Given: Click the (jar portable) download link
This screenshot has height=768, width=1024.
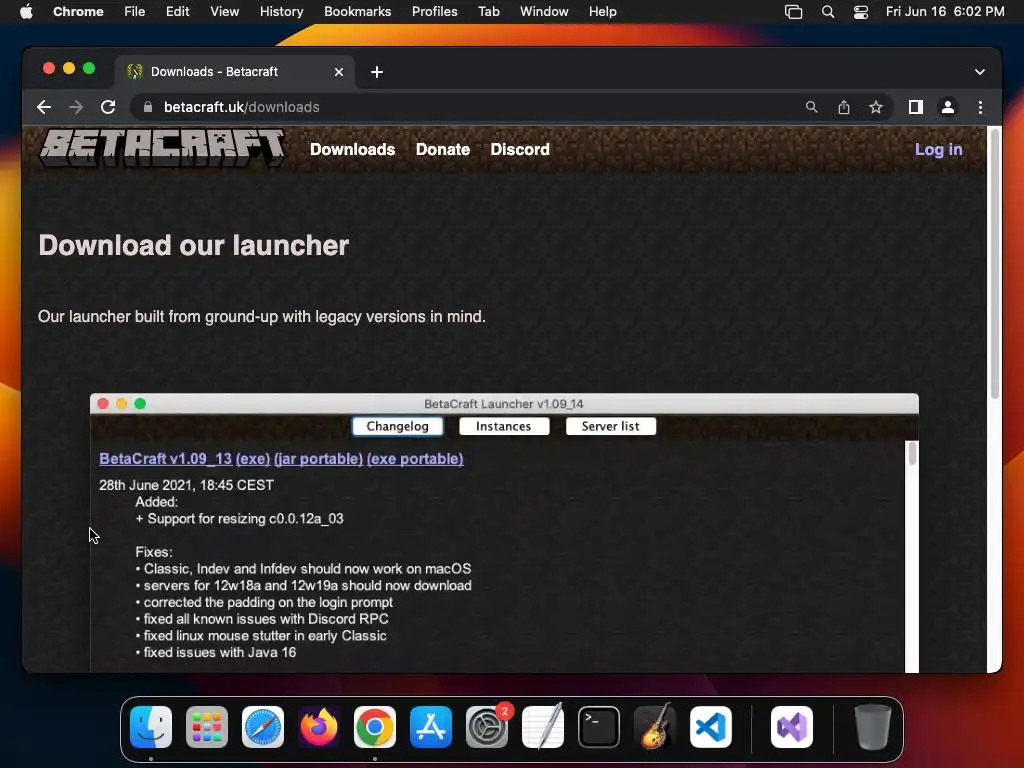Looking at the screenshot, I should (318, 459).
